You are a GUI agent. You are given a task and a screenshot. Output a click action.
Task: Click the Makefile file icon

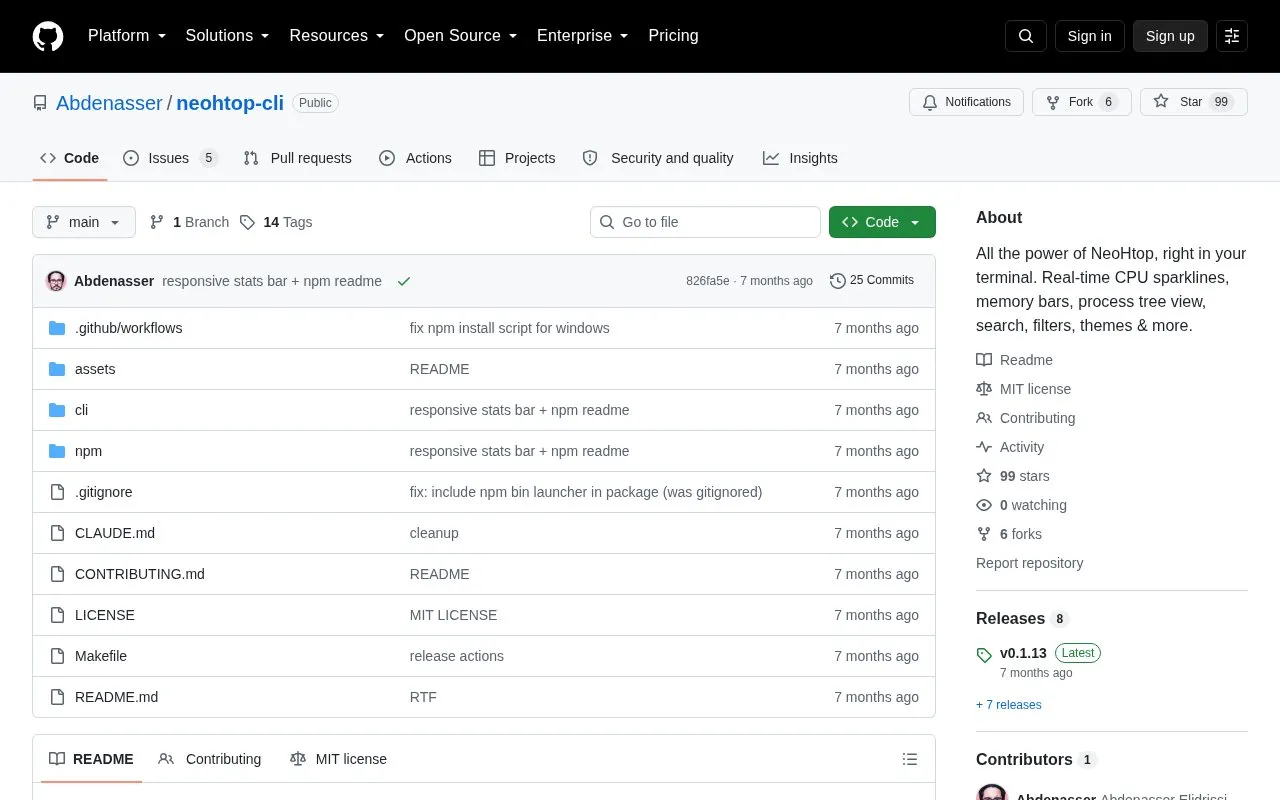[x=57, y=656]
